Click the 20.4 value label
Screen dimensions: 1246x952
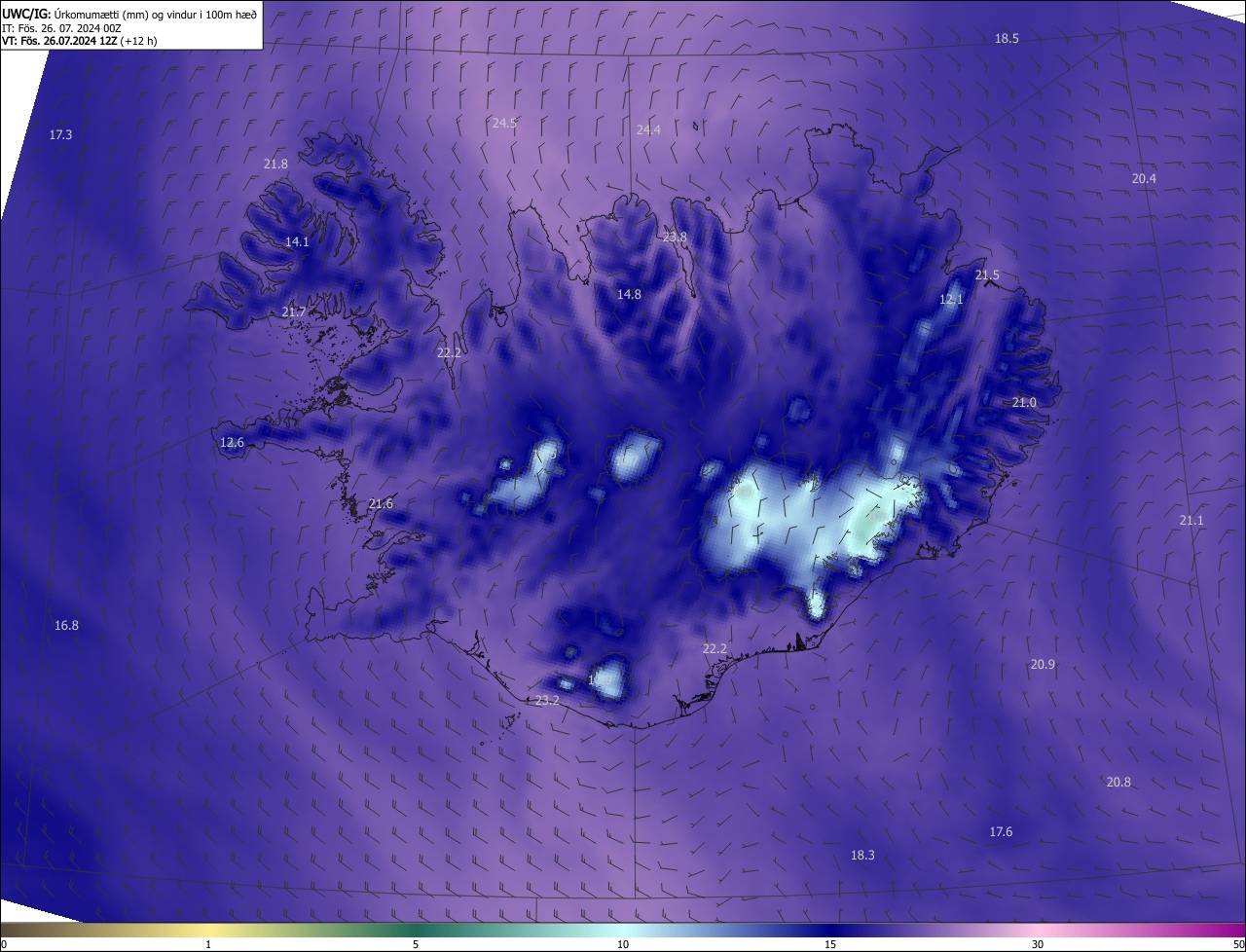pyautogui.click(x=1144, y=178)
